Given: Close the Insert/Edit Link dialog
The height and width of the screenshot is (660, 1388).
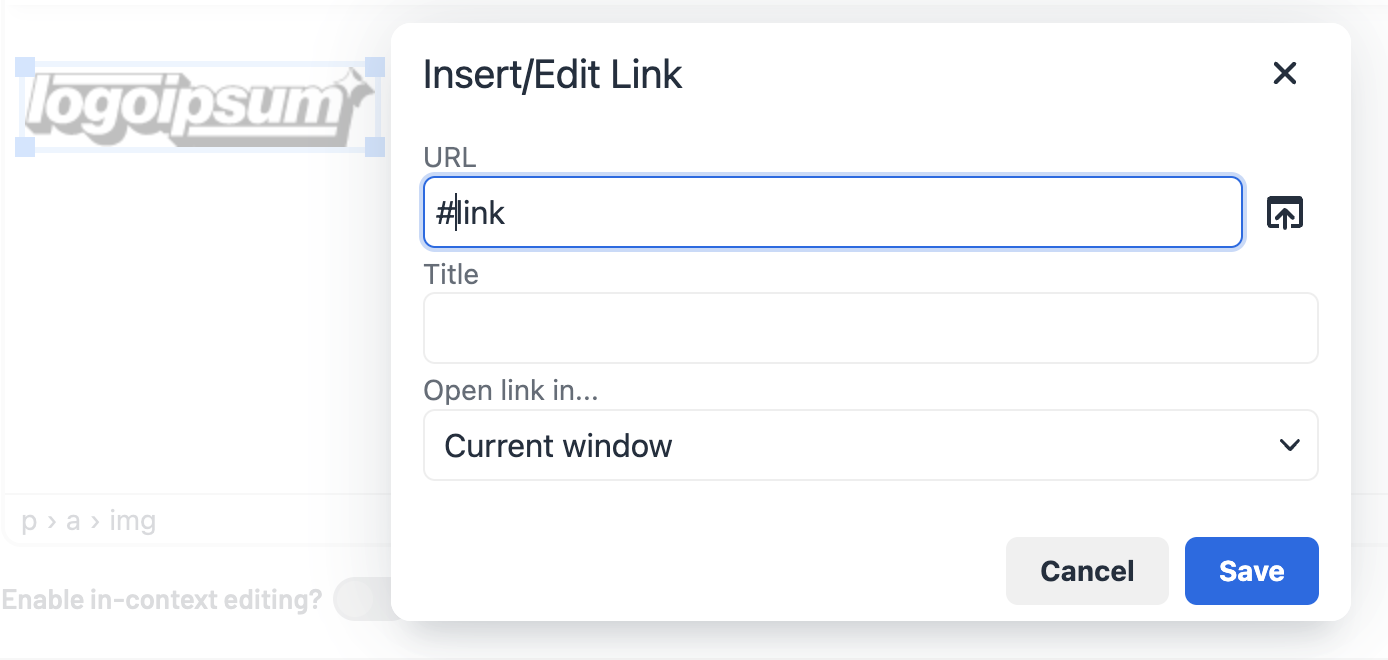Looking at the screenshot, I should 1284,73.
